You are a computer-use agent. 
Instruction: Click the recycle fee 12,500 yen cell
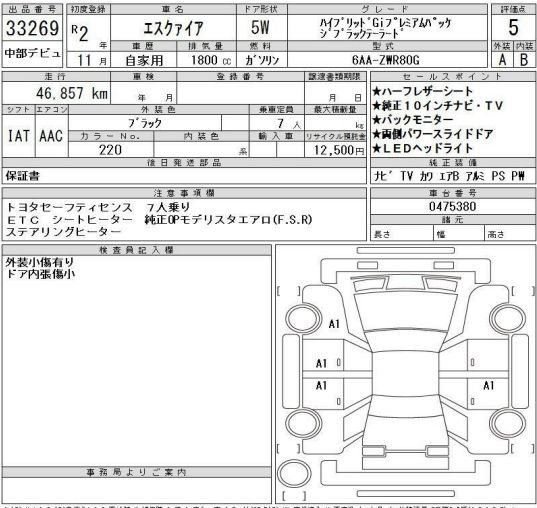coord(335,150)
